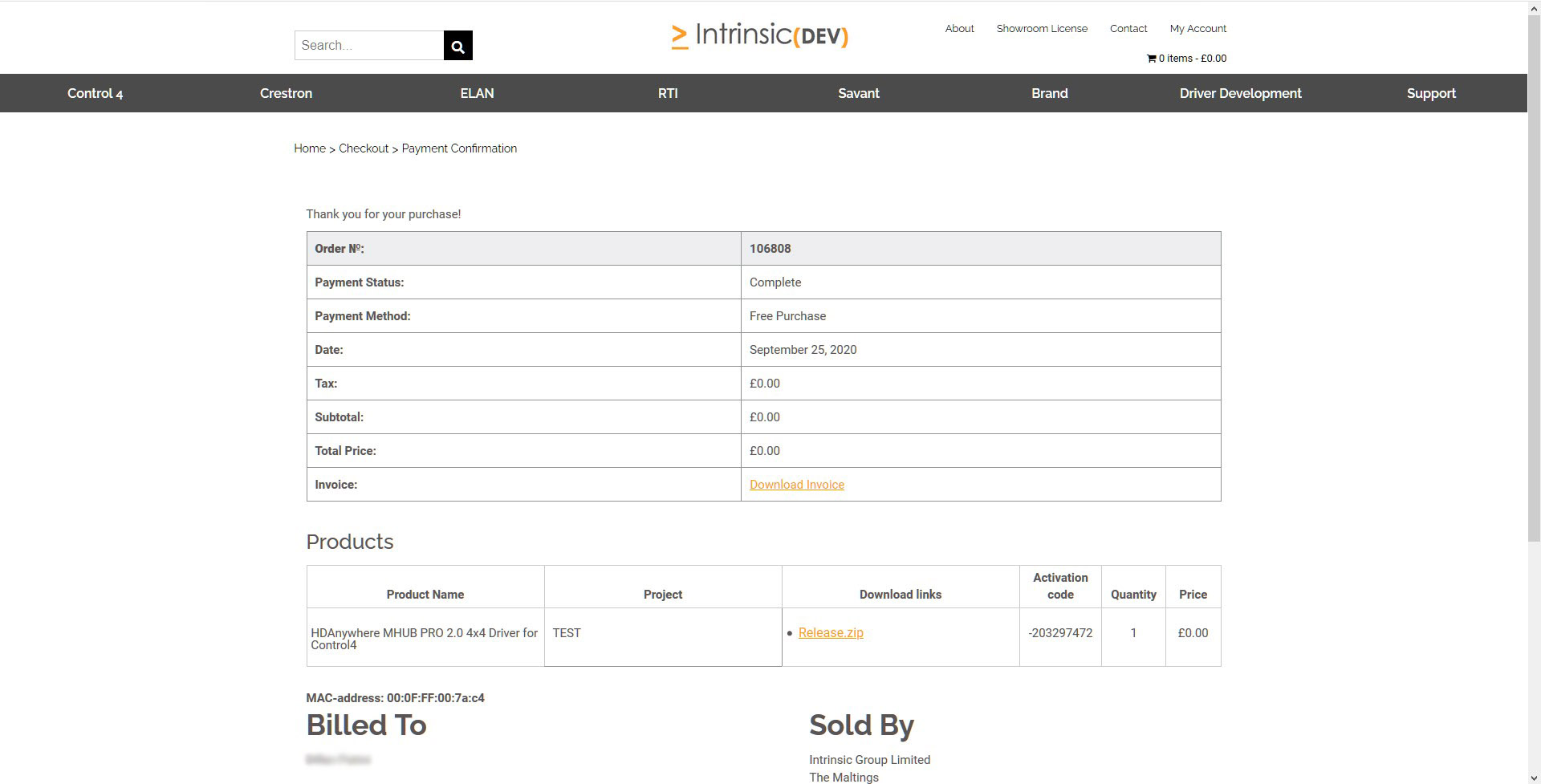
Task: Open the Brand menu
Action: point(1049,93)
